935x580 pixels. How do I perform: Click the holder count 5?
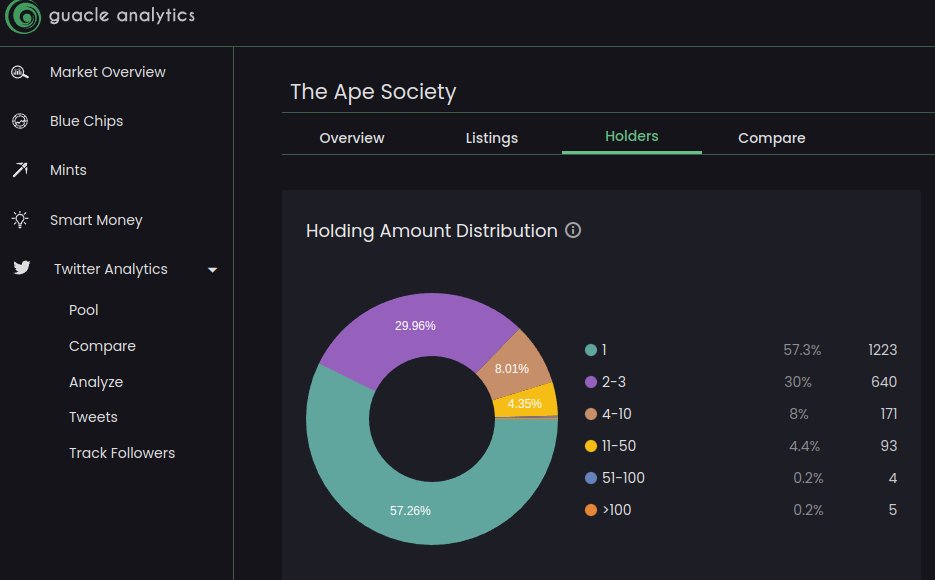893,510
